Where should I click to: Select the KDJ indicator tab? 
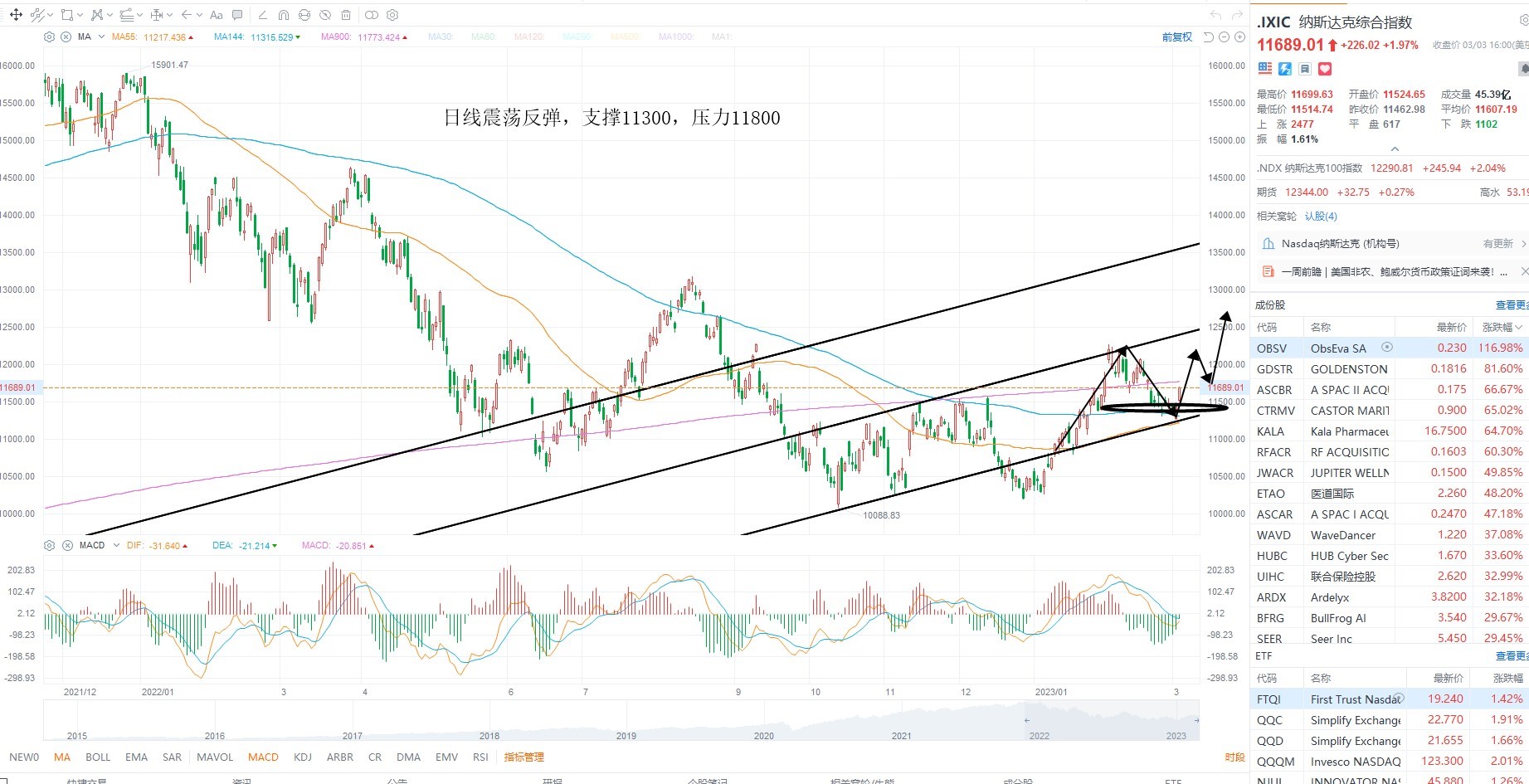[x=303, y=757]
